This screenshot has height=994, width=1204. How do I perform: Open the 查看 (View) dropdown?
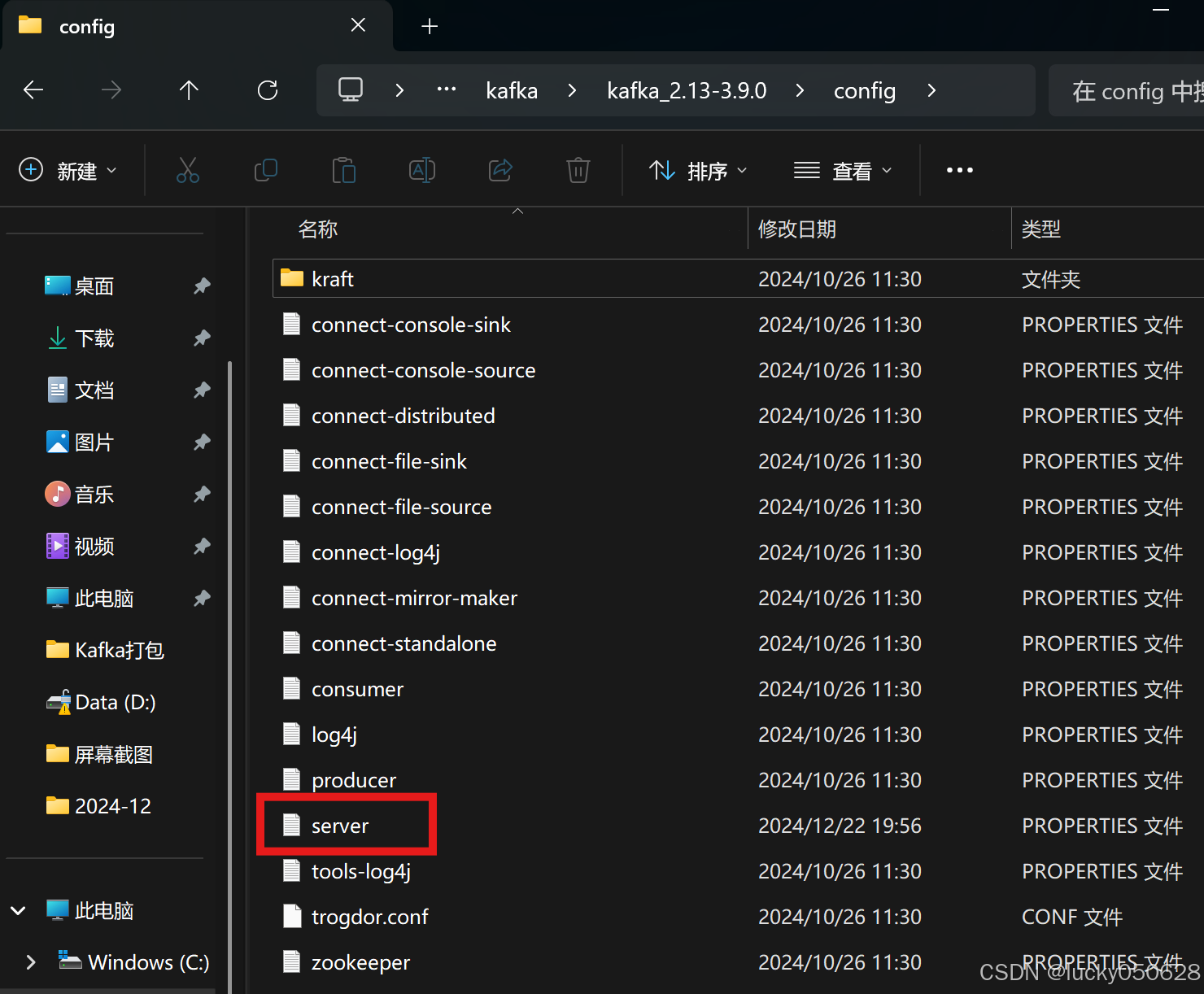pyautogui.click(x=843, y=171)
